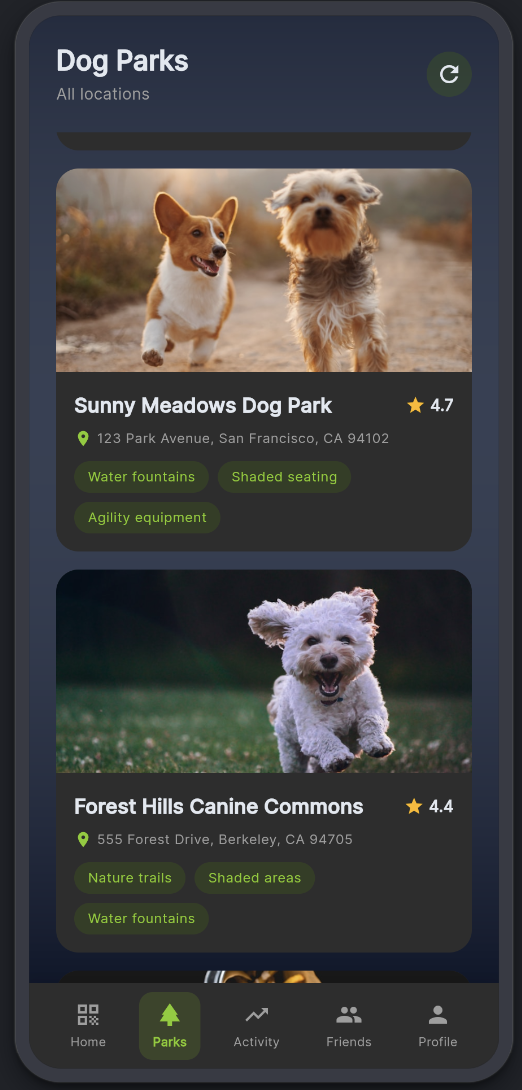
Task: Select the Shaded seating tag
Action: click(x=284, y=477)
